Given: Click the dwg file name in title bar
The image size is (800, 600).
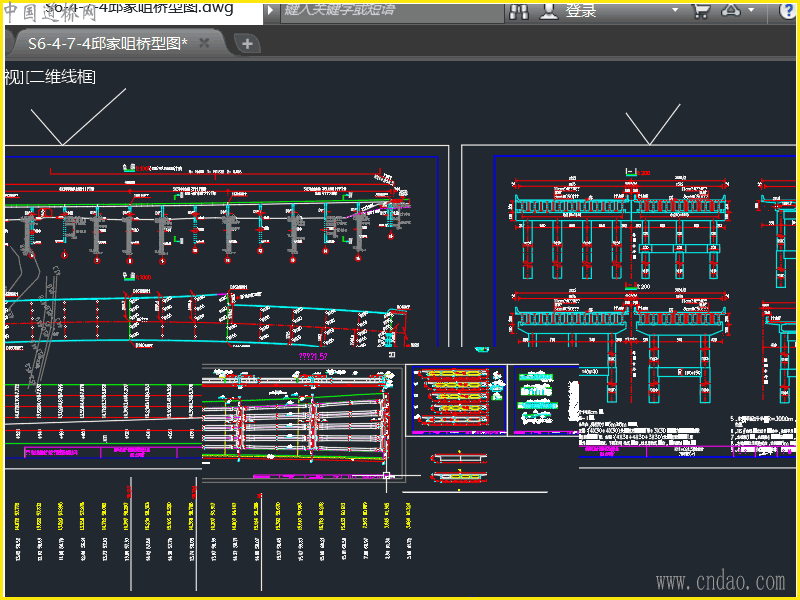Looking at the screenshot, I should pos(140,9).
